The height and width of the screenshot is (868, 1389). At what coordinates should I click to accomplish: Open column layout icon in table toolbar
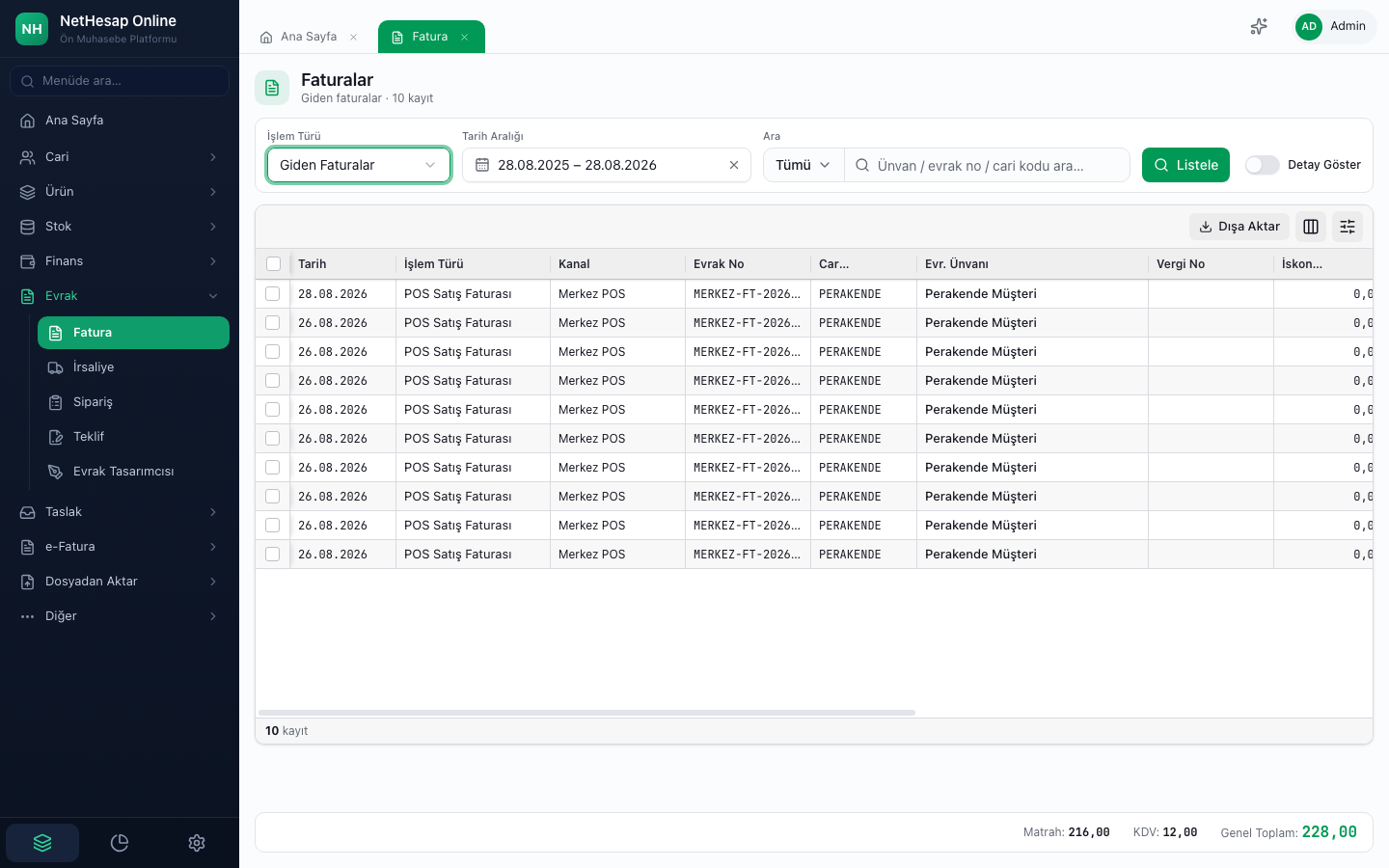tap(1311, 227)
